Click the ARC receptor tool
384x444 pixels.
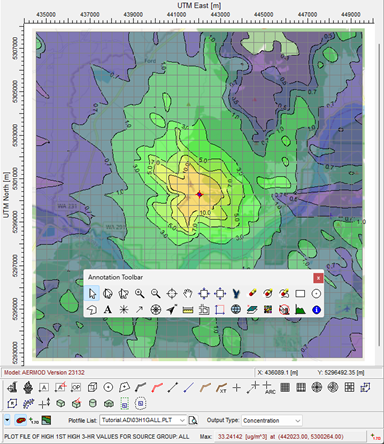268,387
